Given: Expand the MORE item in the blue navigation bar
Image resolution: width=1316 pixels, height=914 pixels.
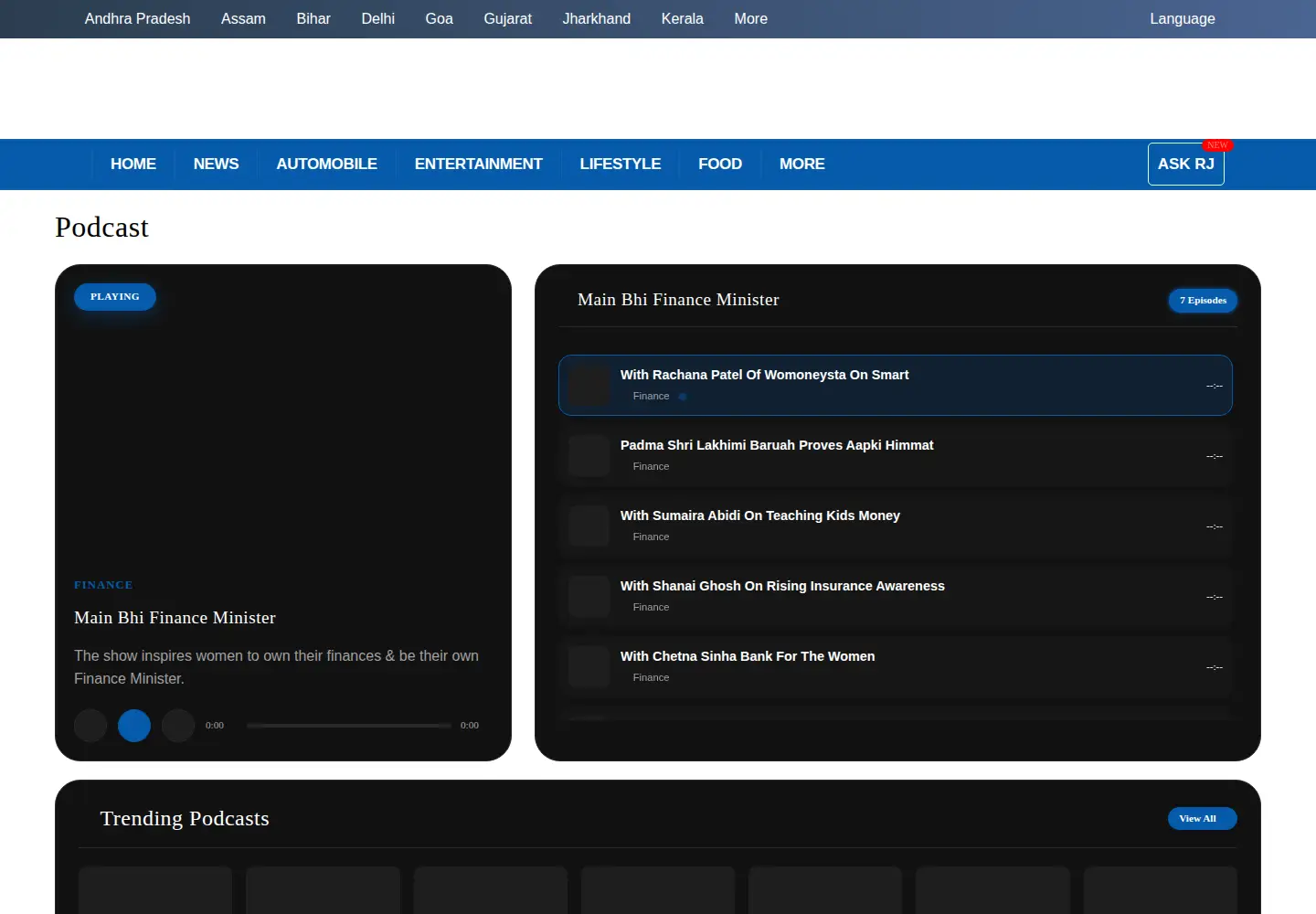Looking at the screenshot, I should [802, 164].
